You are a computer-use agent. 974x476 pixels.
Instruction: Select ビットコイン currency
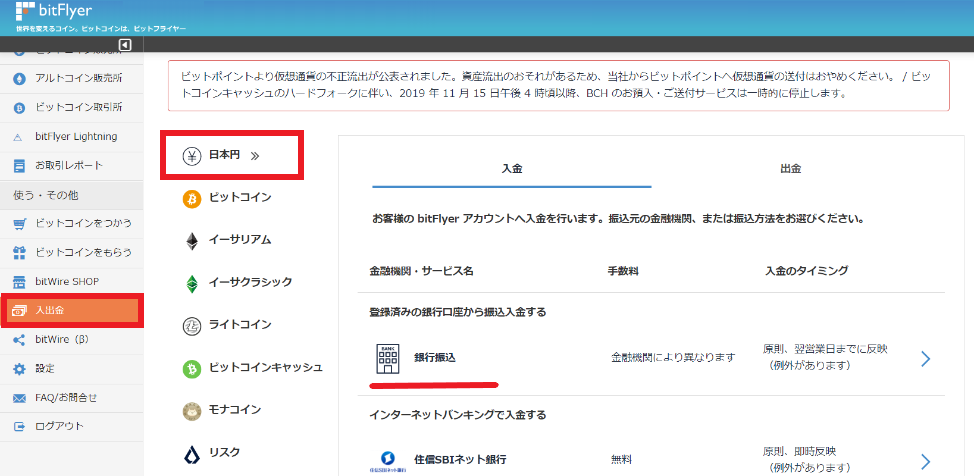(240, 198)
